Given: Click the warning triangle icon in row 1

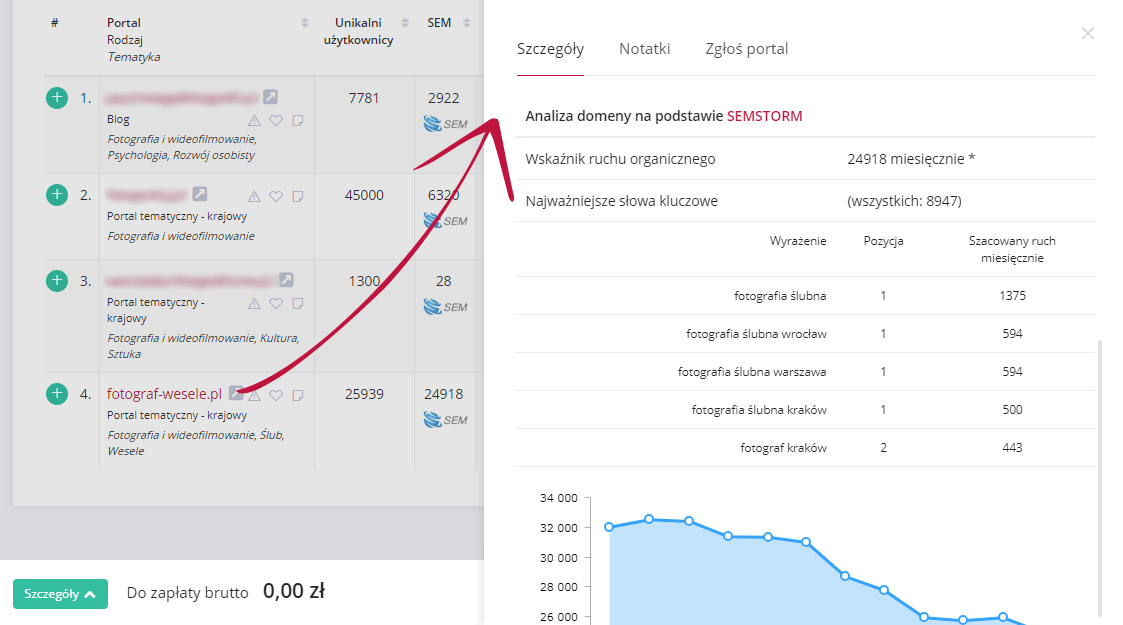Looking at the screenshot, I should pos(254,120).
